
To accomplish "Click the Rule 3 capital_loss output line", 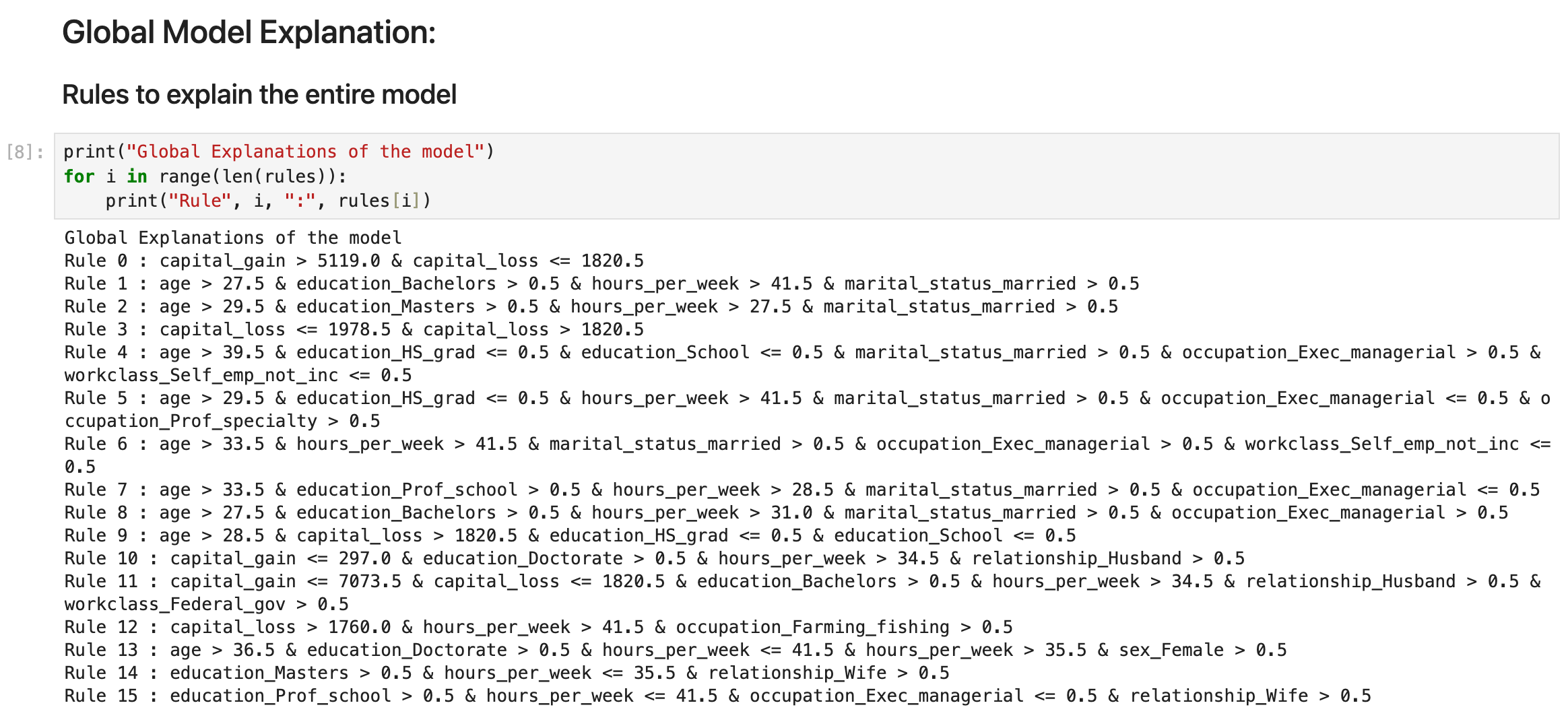I will point(354,329).
